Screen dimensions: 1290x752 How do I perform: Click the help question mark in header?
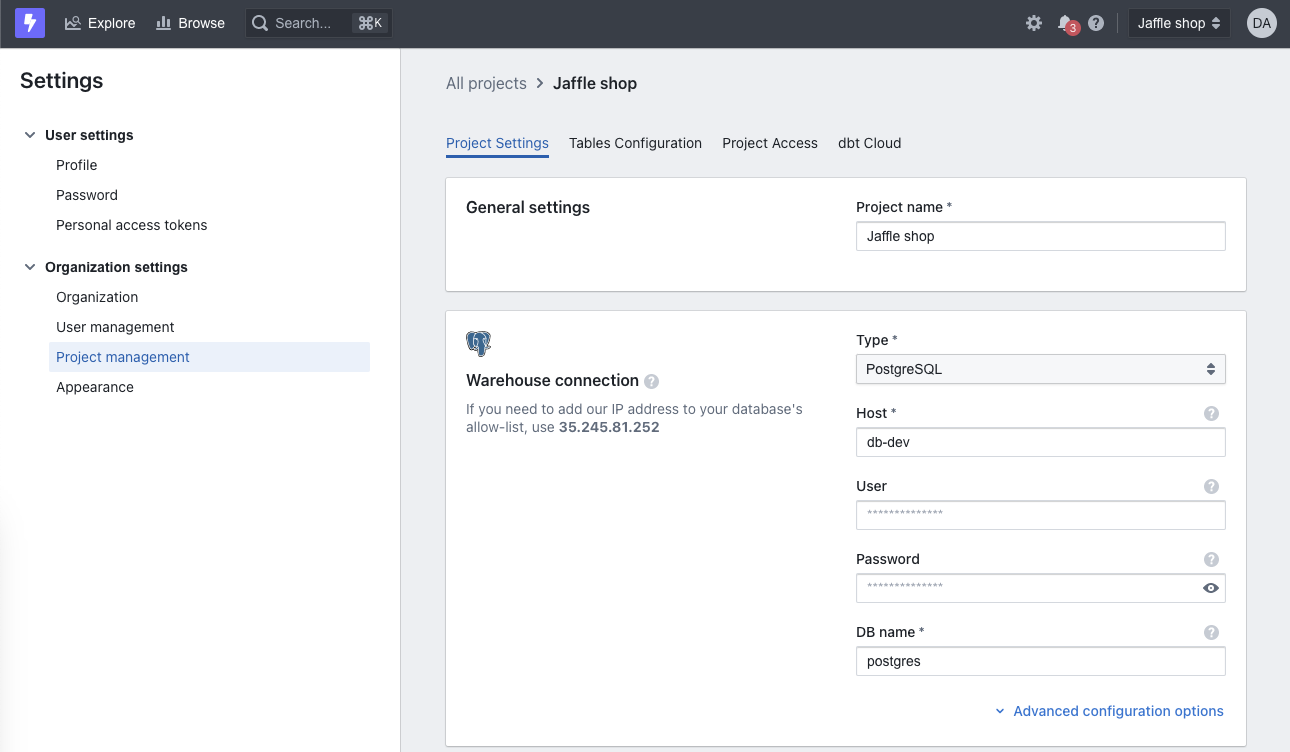pos(1096,23)
